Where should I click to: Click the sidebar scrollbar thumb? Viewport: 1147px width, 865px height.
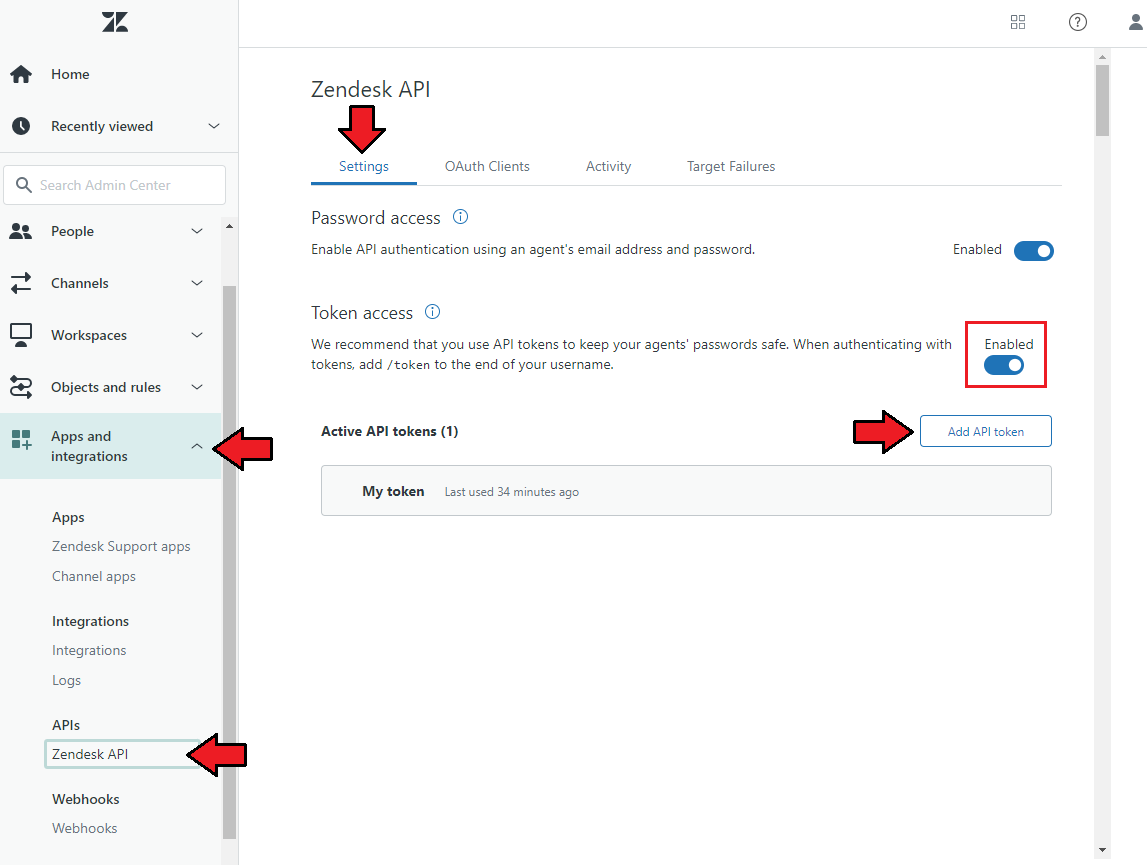229,562
